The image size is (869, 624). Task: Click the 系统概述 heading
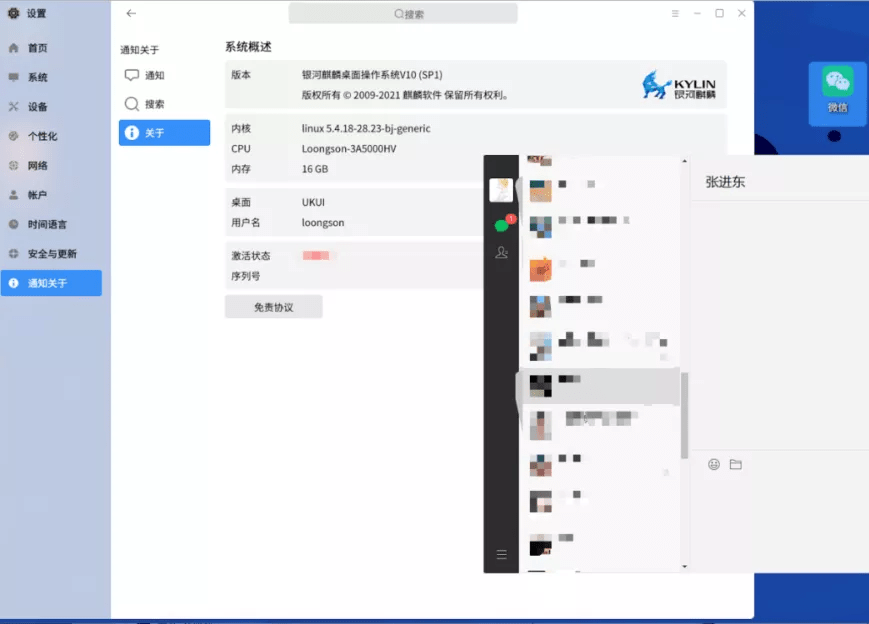tap(248, 47)
